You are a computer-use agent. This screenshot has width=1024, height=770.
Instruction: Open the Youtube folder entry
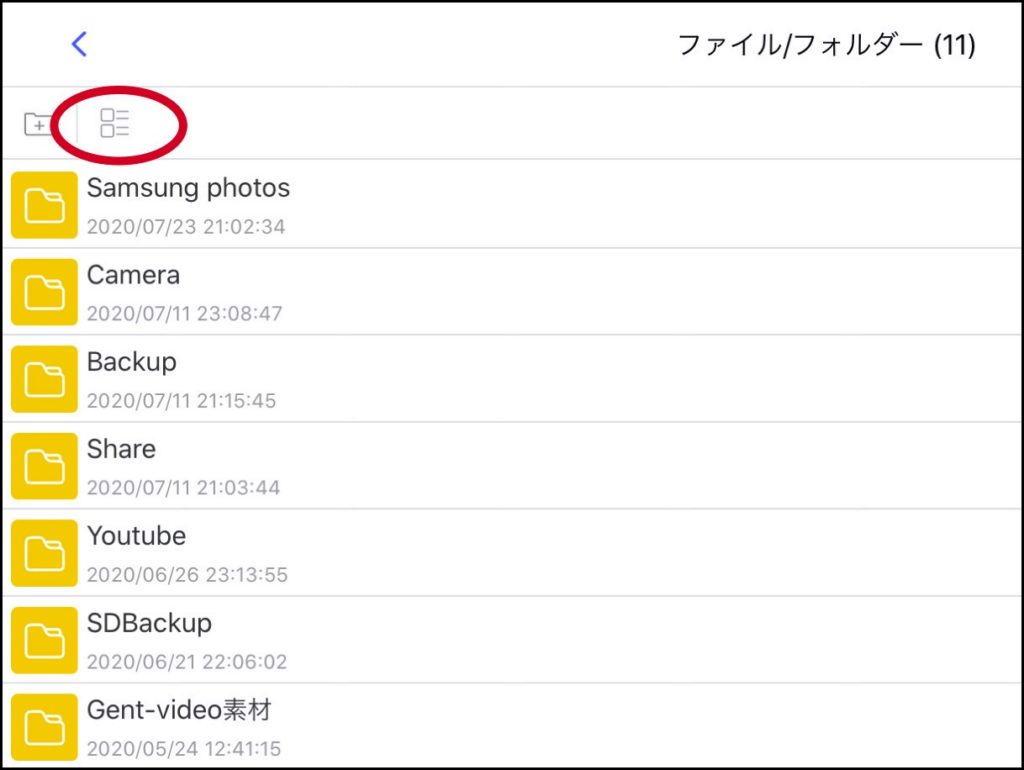(512, 553)
